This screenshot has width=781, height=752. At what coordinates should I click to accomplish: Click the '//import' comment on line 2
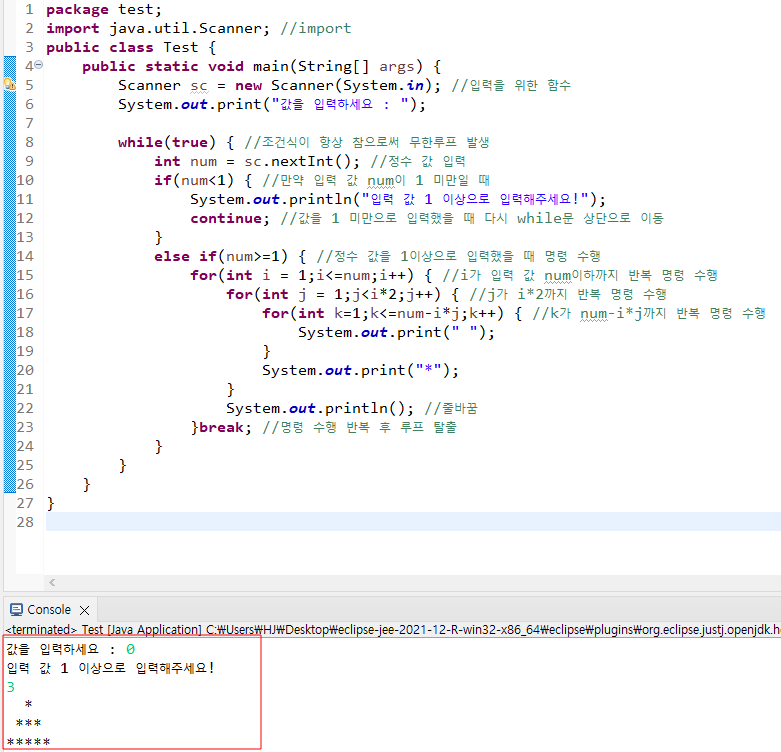pos(316,28)
